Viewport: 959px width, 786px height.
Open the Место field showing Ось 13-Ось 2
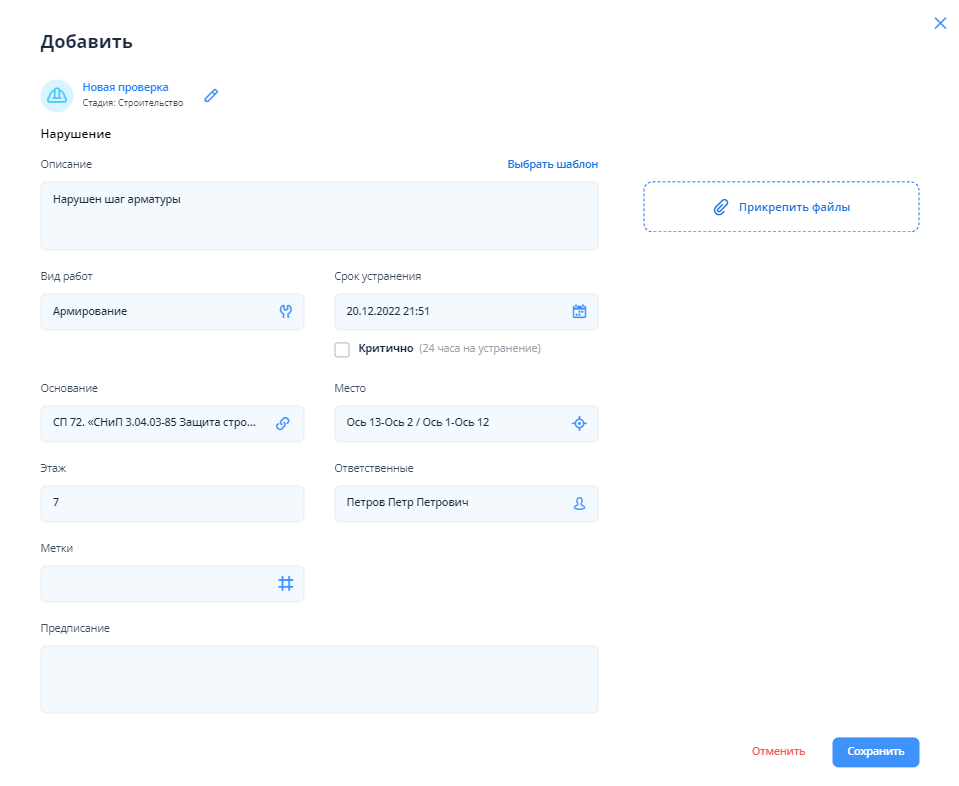click(450, 423)
